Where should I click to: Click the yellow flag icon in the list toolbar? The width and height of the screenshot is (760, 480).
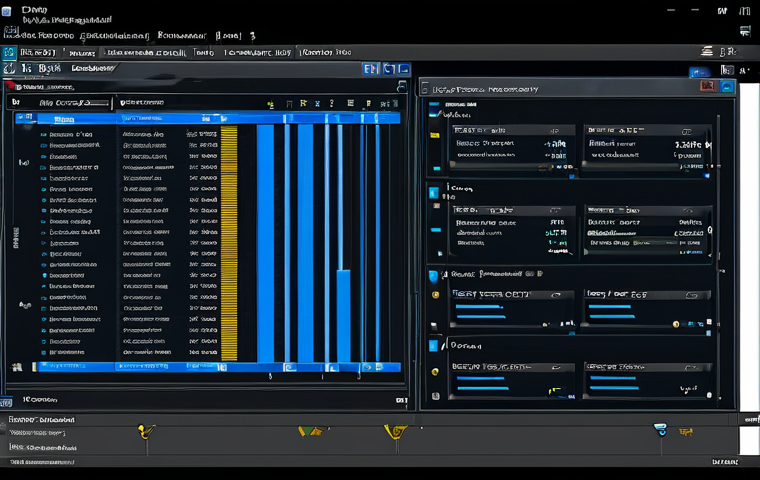303,103
